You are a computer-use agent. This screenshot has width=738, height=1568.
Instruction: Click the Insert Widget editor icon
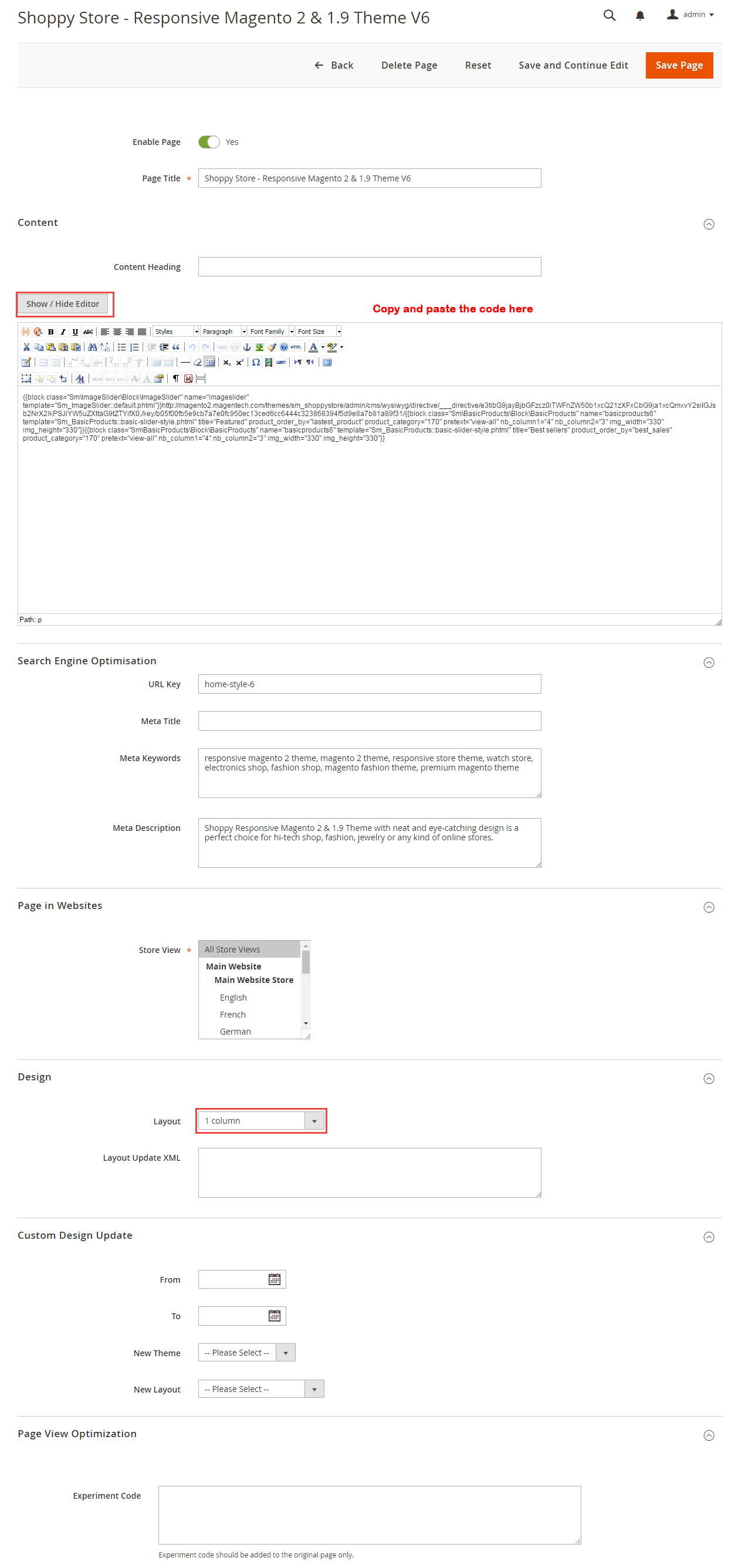point(38,332)
